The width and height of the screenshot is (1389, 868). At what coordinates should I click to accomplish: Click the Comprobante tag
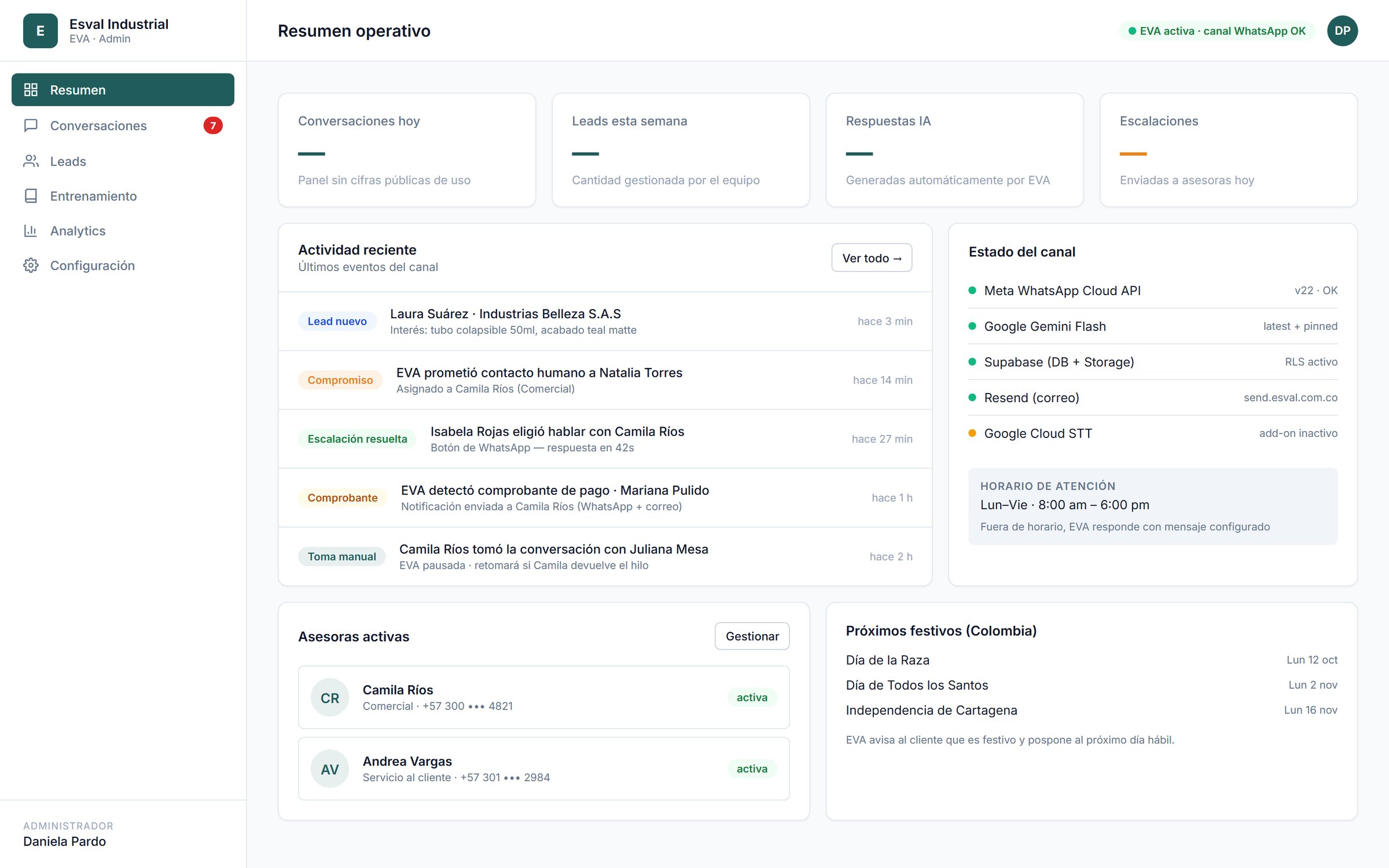tap(342, 498)
